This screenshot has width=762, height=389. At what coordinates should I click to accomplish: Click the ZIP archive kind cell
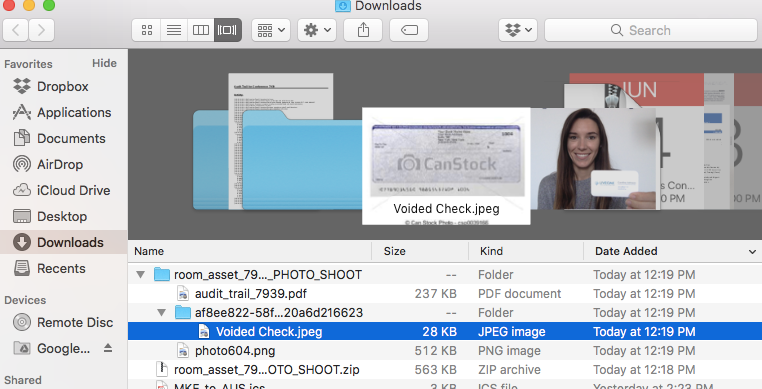pos(509,370)
